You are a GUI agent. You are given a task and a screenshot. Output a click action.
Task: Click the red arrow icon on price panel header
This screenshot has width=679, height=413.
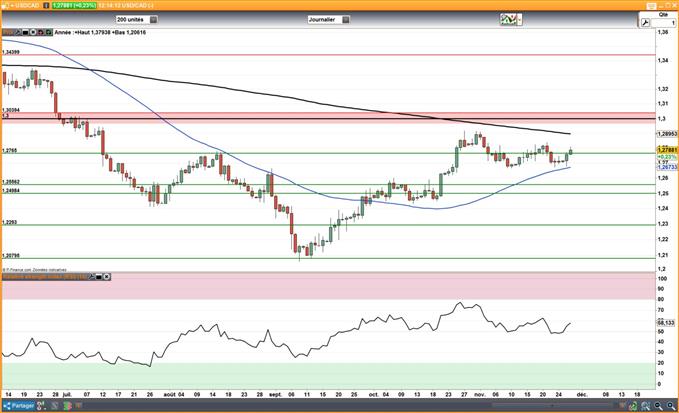point(41,32)
